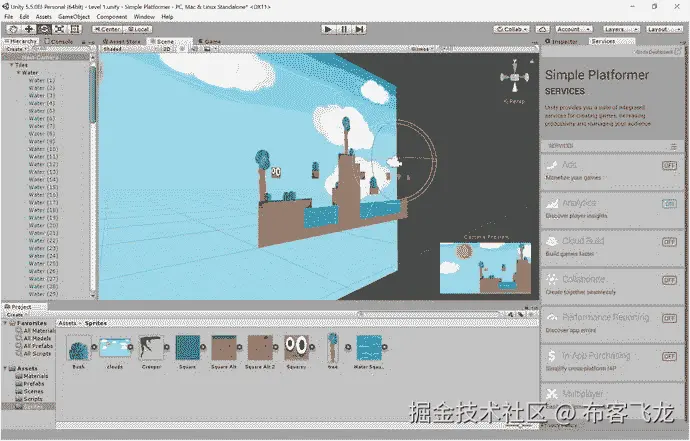The image size is (690, 441).
Task: Select the Rotate tool
Action: [44, 29]
